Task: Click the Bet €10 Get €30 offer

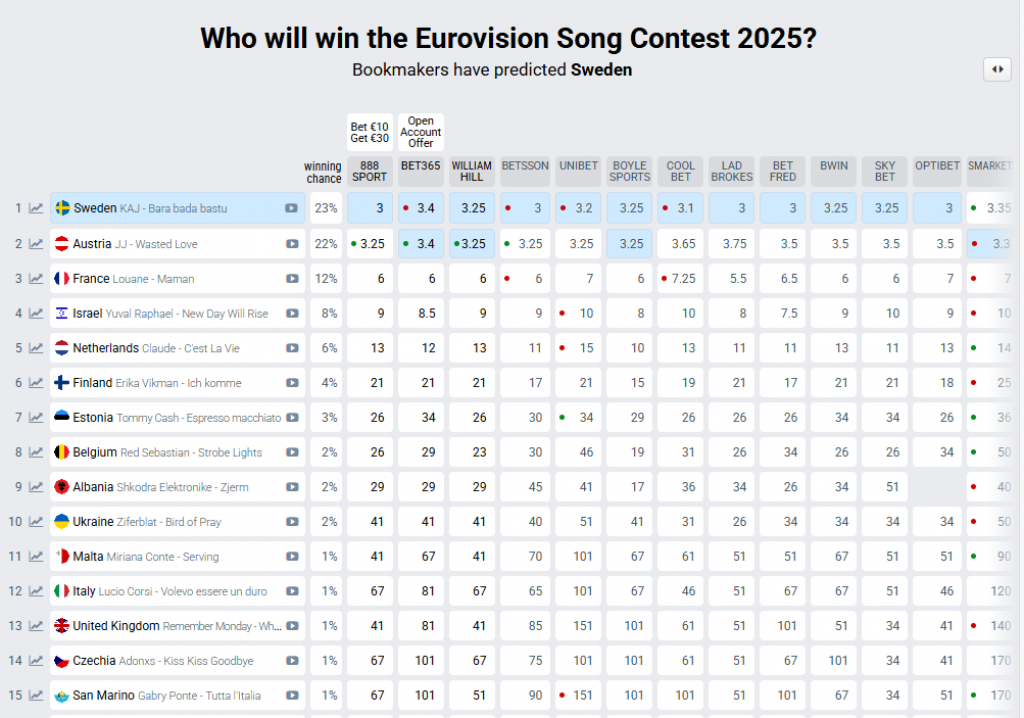Action: pyautogui.click(x=370, y=132)
